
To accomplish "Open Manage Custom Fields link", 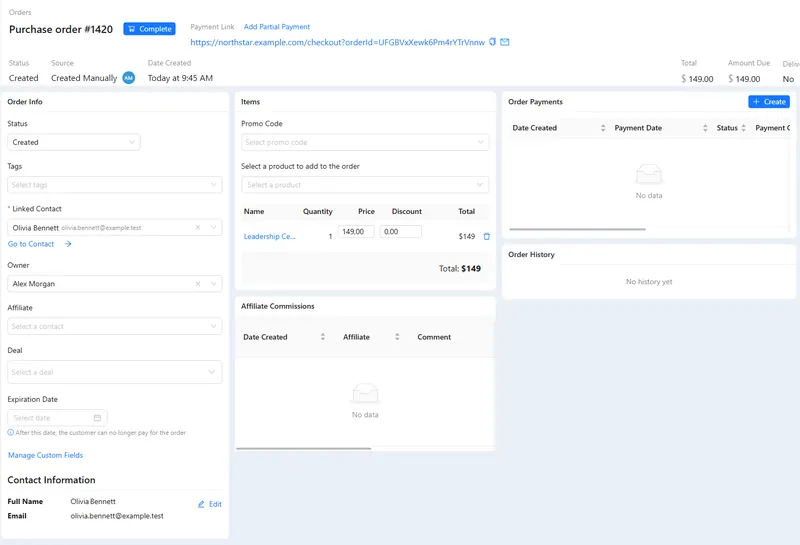I will pyautogui.click(x=45, y=455).
